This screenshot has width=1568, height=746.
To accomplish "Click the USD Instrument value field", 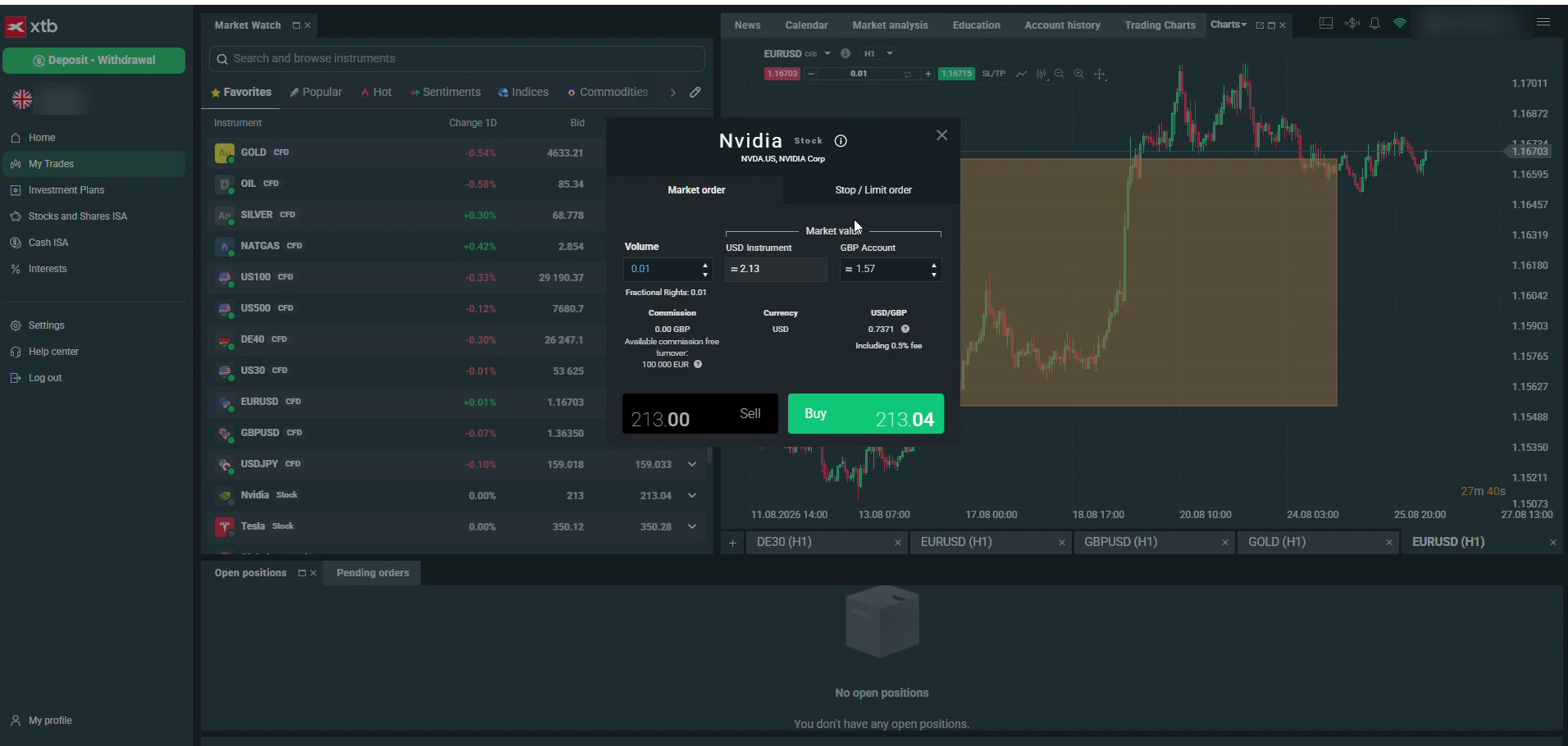I will point(776,269).
